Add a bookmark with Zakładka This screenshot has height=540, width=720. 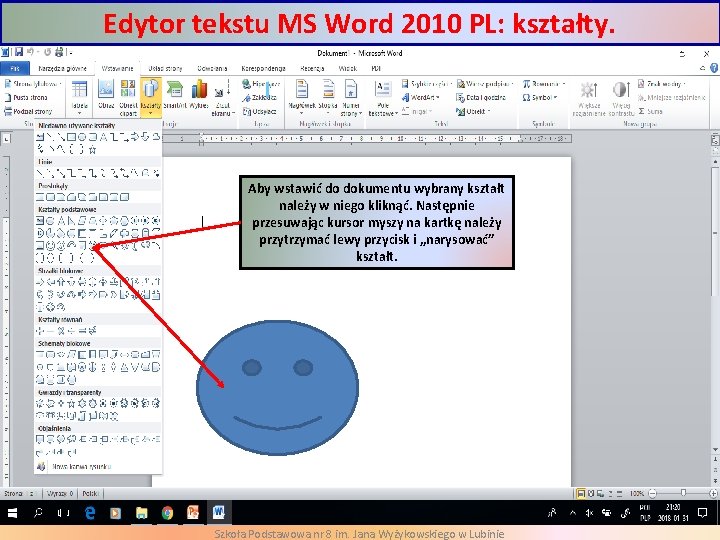(x=259, y=97)
